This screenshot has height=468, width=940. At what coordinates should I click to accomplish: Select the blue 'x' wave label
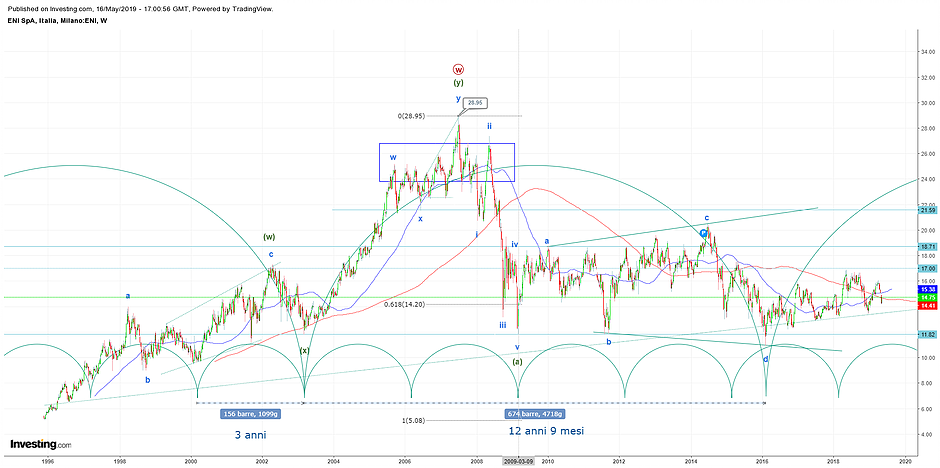click(420, 219)
